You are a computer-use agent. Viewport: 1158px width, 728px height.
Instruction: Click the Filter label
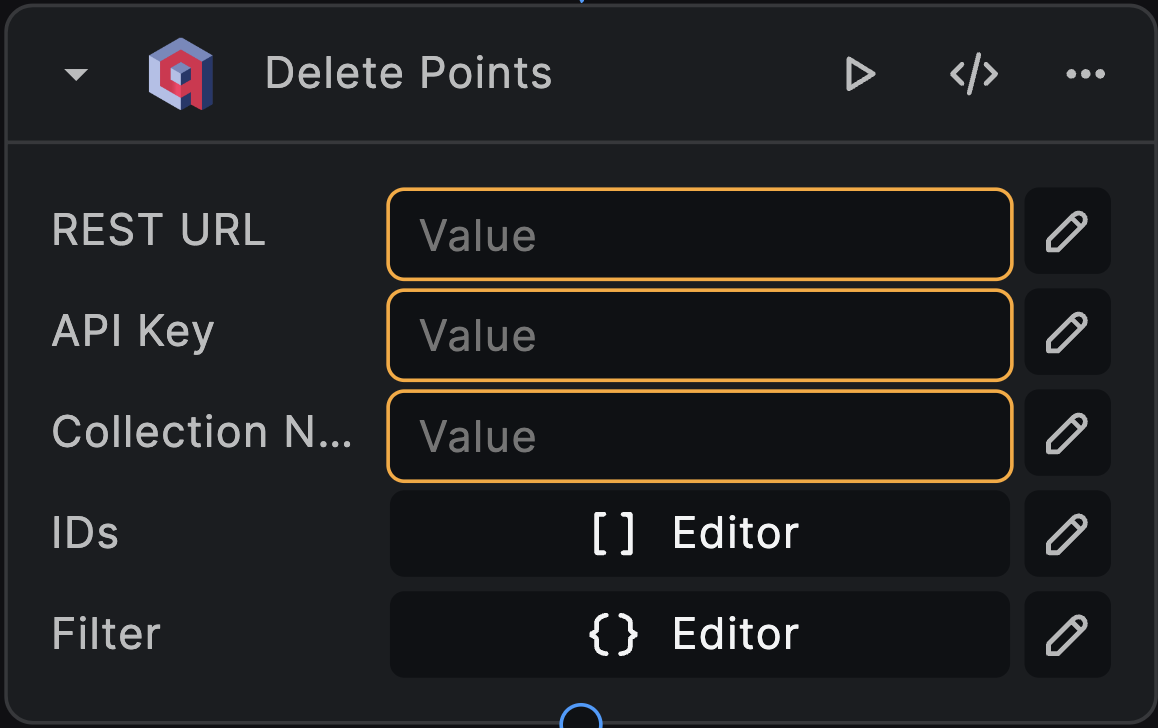(x=105, y=634)
